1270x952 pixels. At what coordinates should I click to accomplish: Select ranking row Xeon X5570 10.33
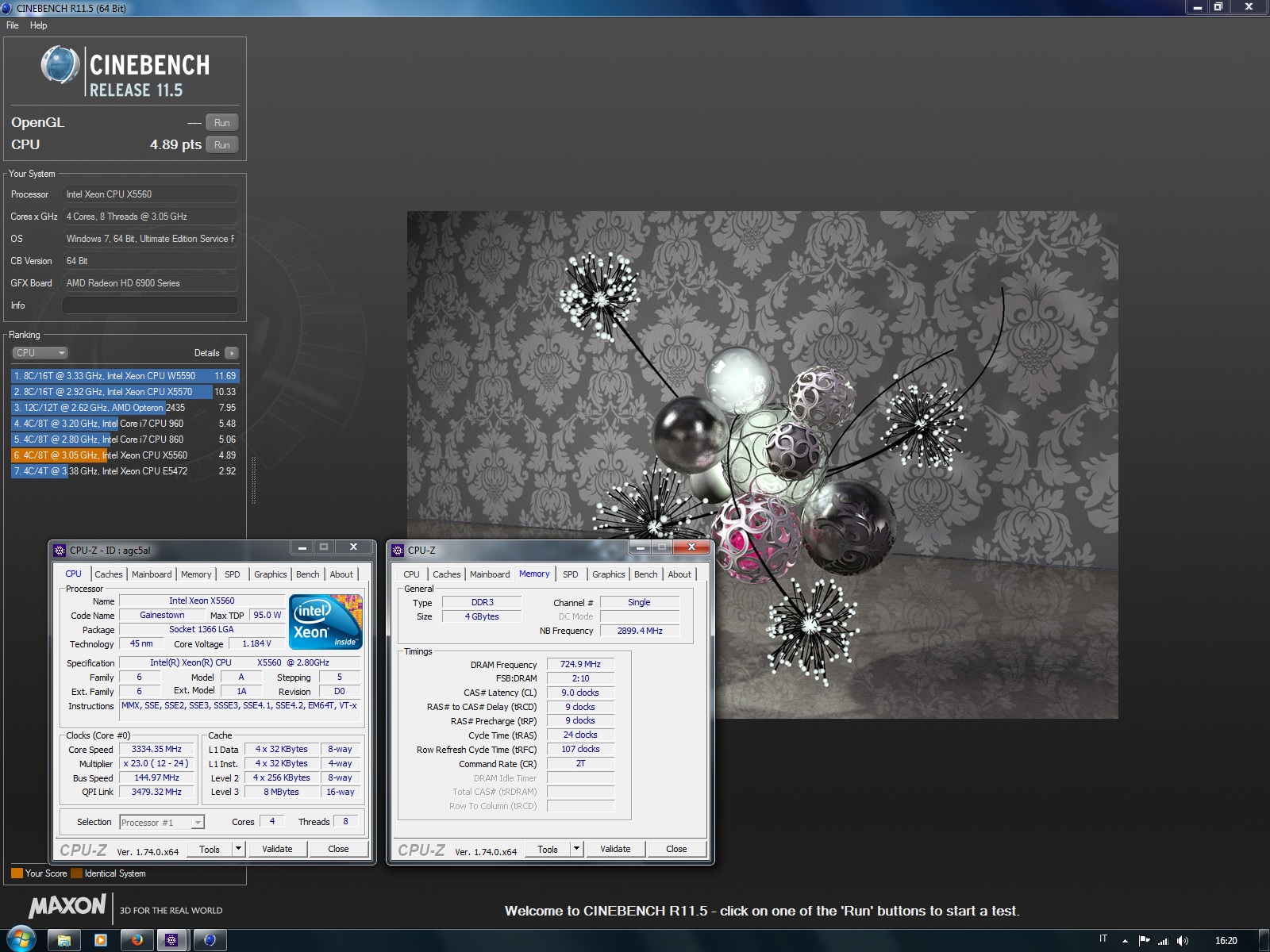pos(125,392)
